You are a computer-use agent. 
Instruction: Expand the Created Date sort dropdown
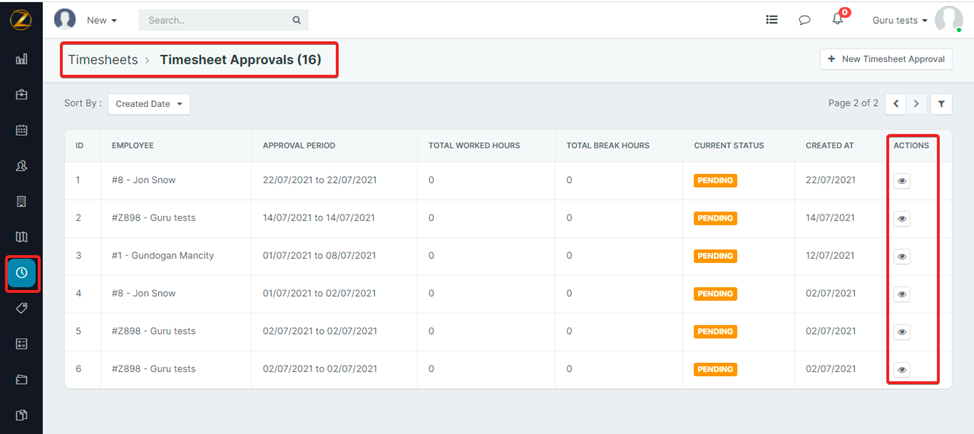tap(149, 103)
